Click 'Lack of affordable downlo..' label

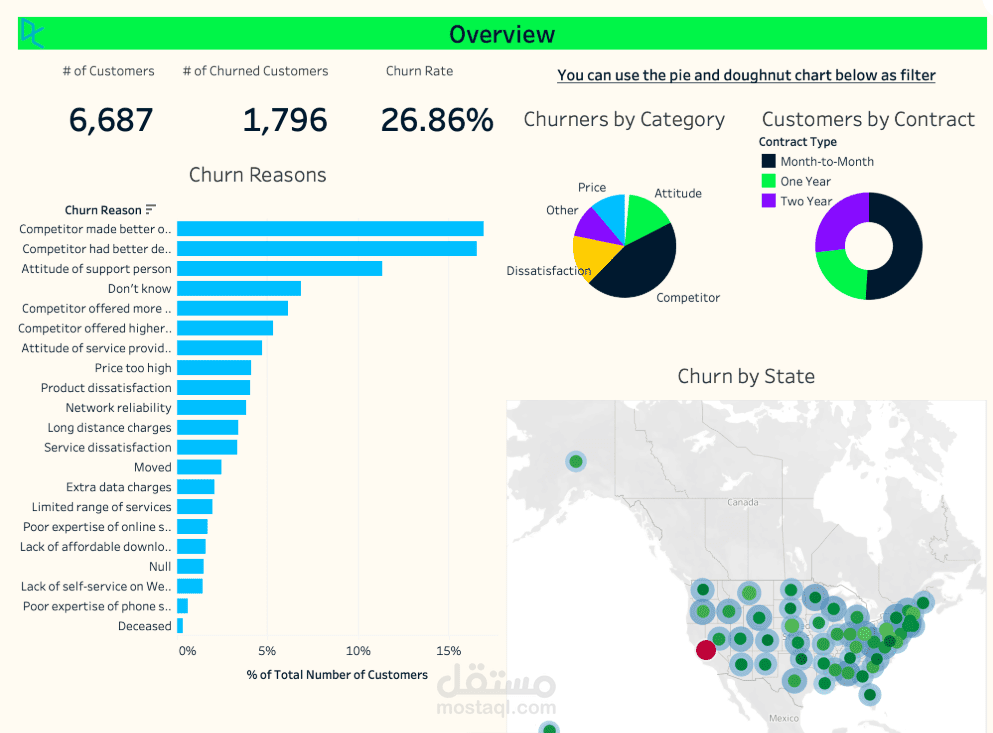click(x=96, y=546)
